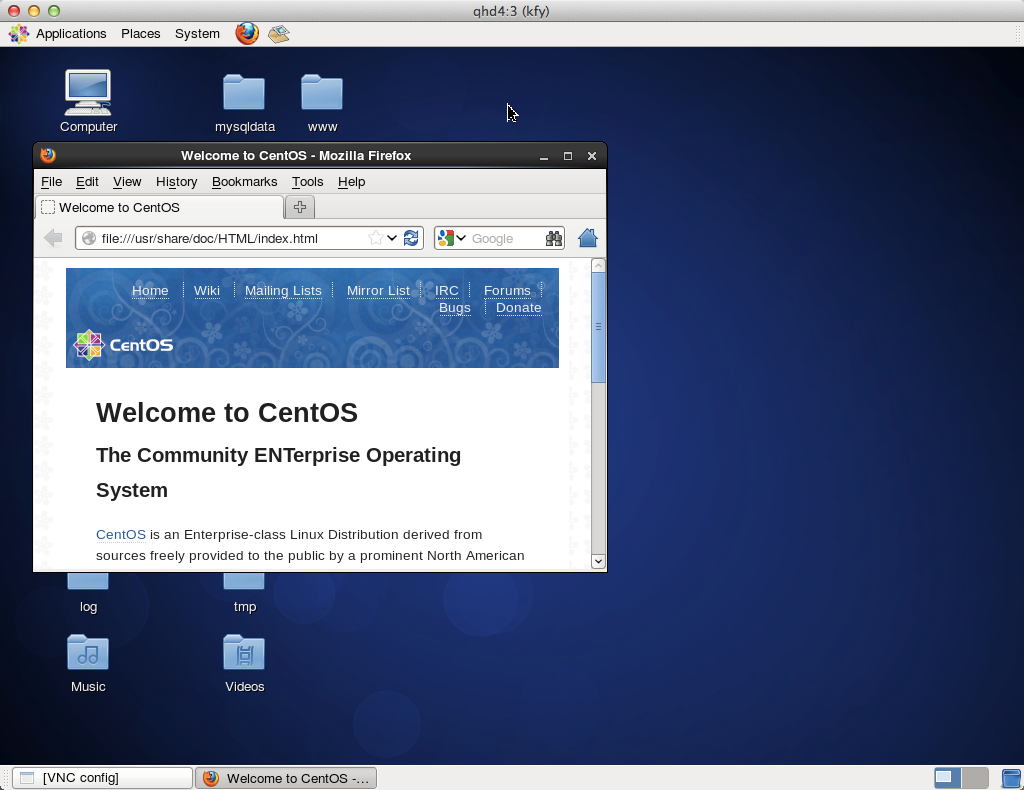Switch to the second workspace in the pager
Viewport: 1024px width, 790px height.
pos(975,777)
